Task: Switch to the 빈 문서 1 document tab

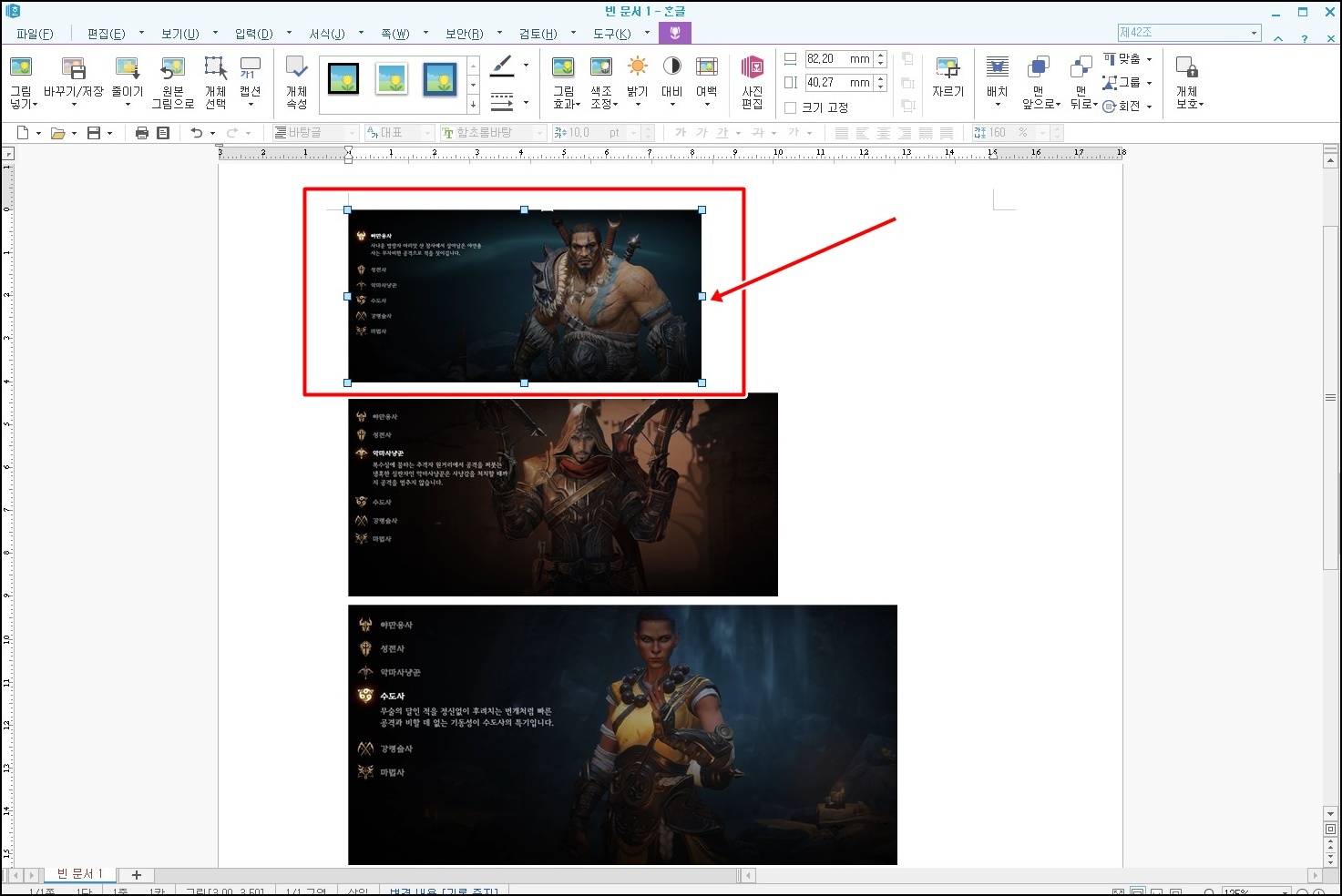Action: pos(80,874)
